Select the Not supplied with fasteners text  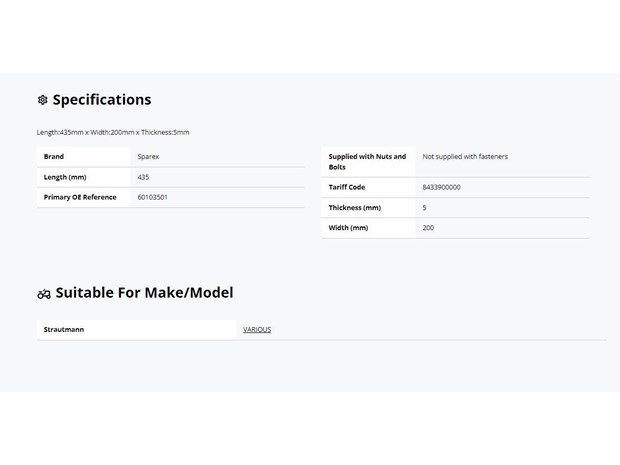point(465,157)
